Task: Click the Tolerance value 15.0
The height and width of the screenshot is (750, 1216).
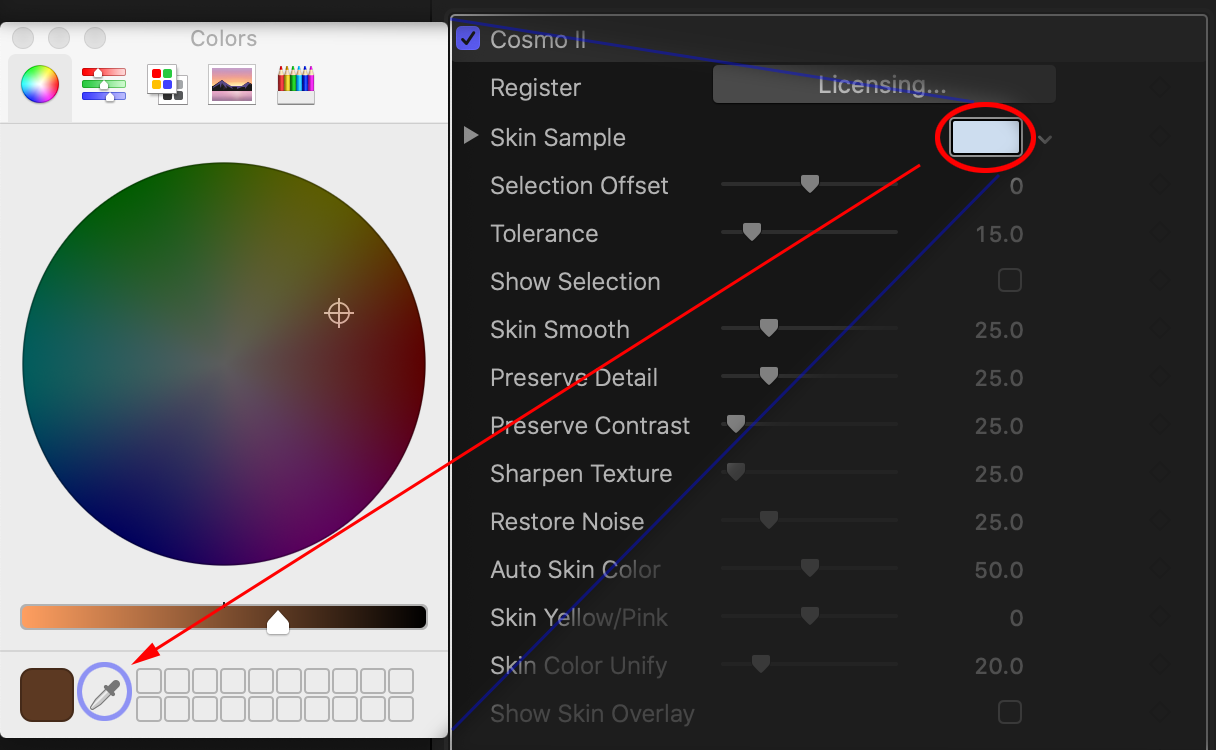Action: [x=999, y=234]
